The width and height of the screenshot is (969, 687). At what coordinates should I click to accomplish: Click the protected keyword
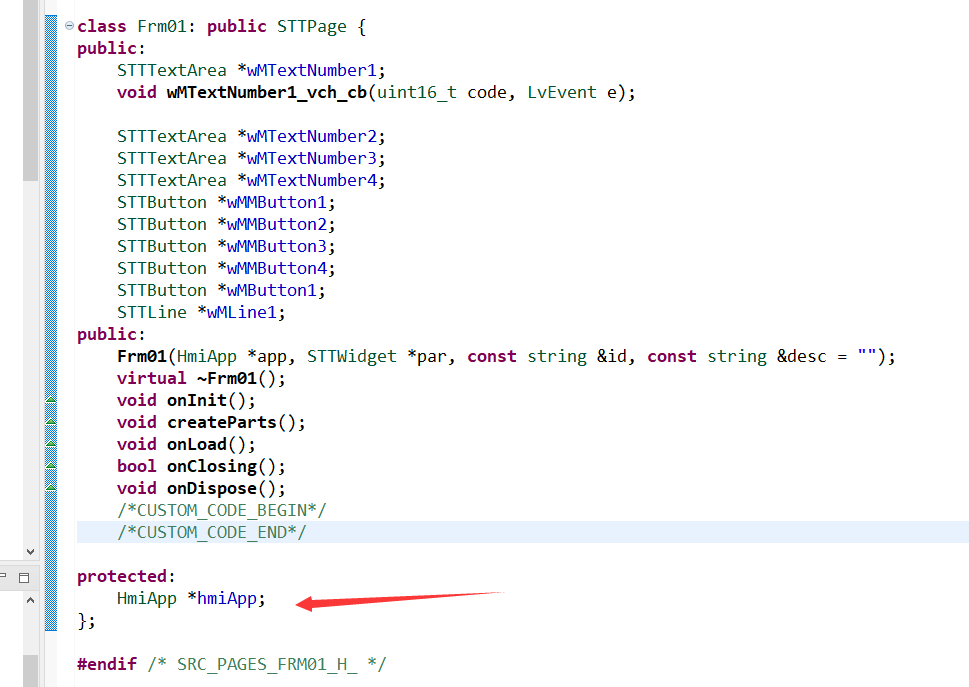122,576
